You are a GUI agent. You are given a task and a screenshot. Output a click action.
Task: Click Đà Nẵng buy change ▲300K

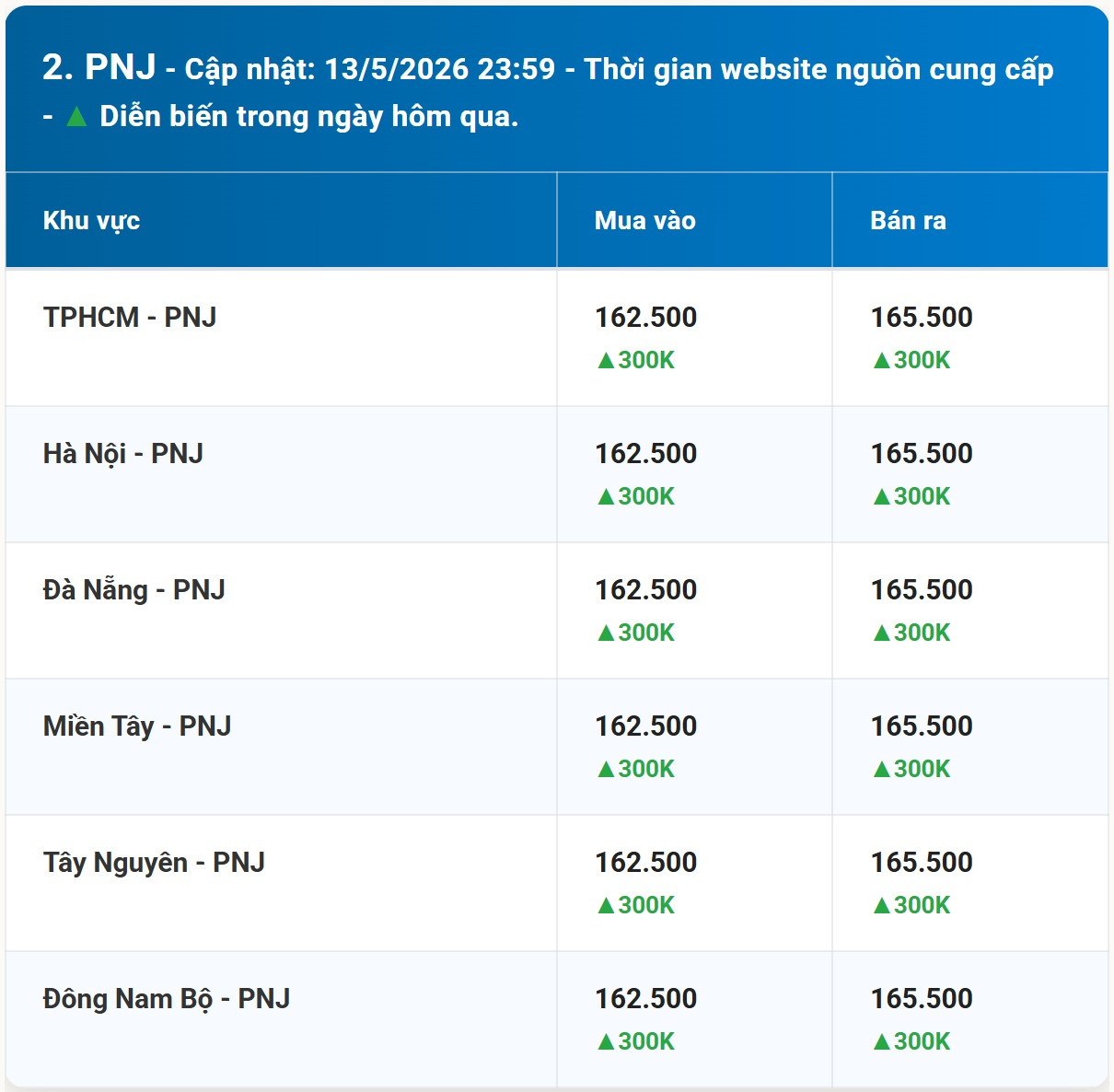click(635, 633)
